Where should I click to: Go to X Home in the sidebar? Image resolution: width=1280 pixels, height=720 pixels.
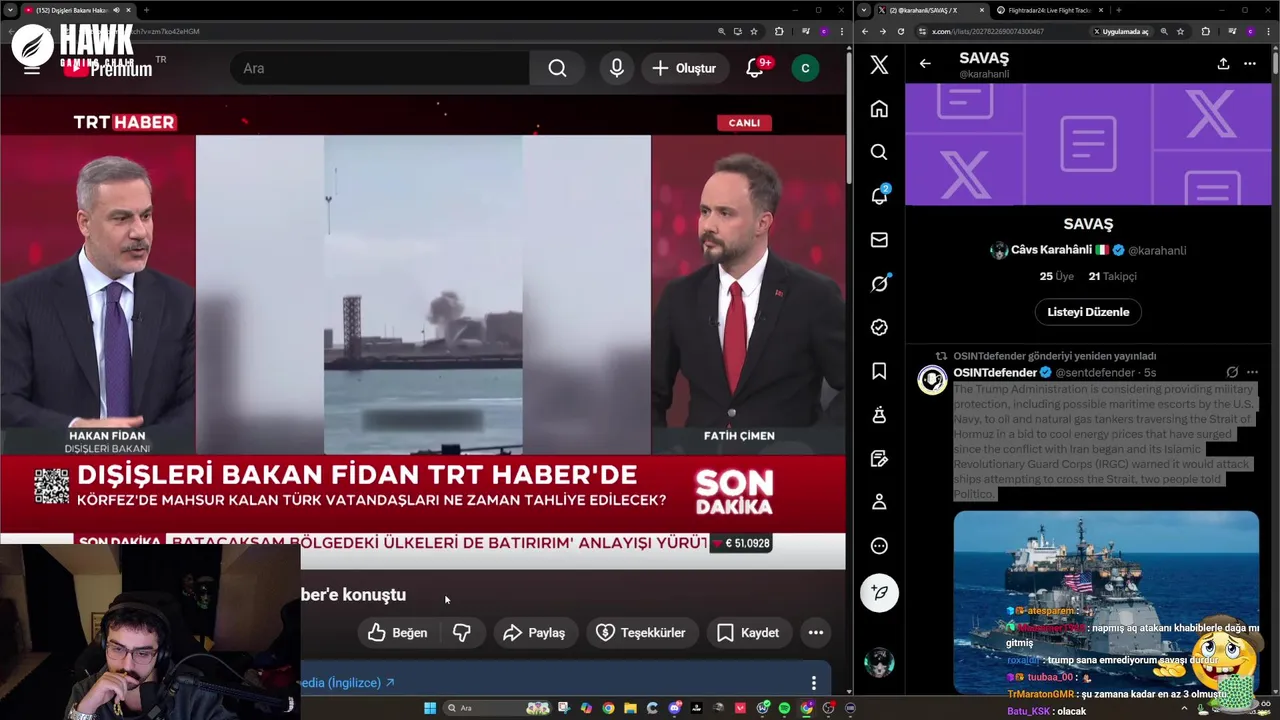[879, 108]
